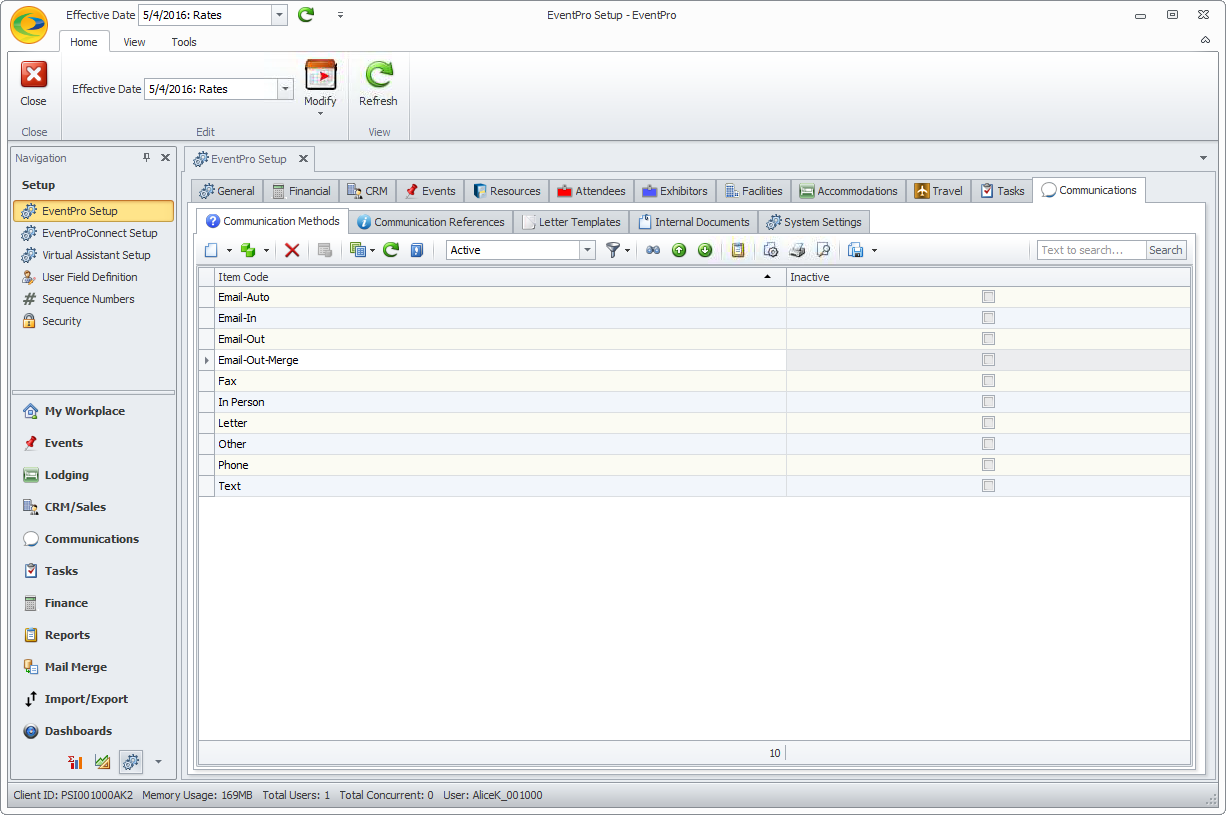Click the large green Refresh icon in the ribbon
This screenshot has width=1226, height=815.
[379, 75]
